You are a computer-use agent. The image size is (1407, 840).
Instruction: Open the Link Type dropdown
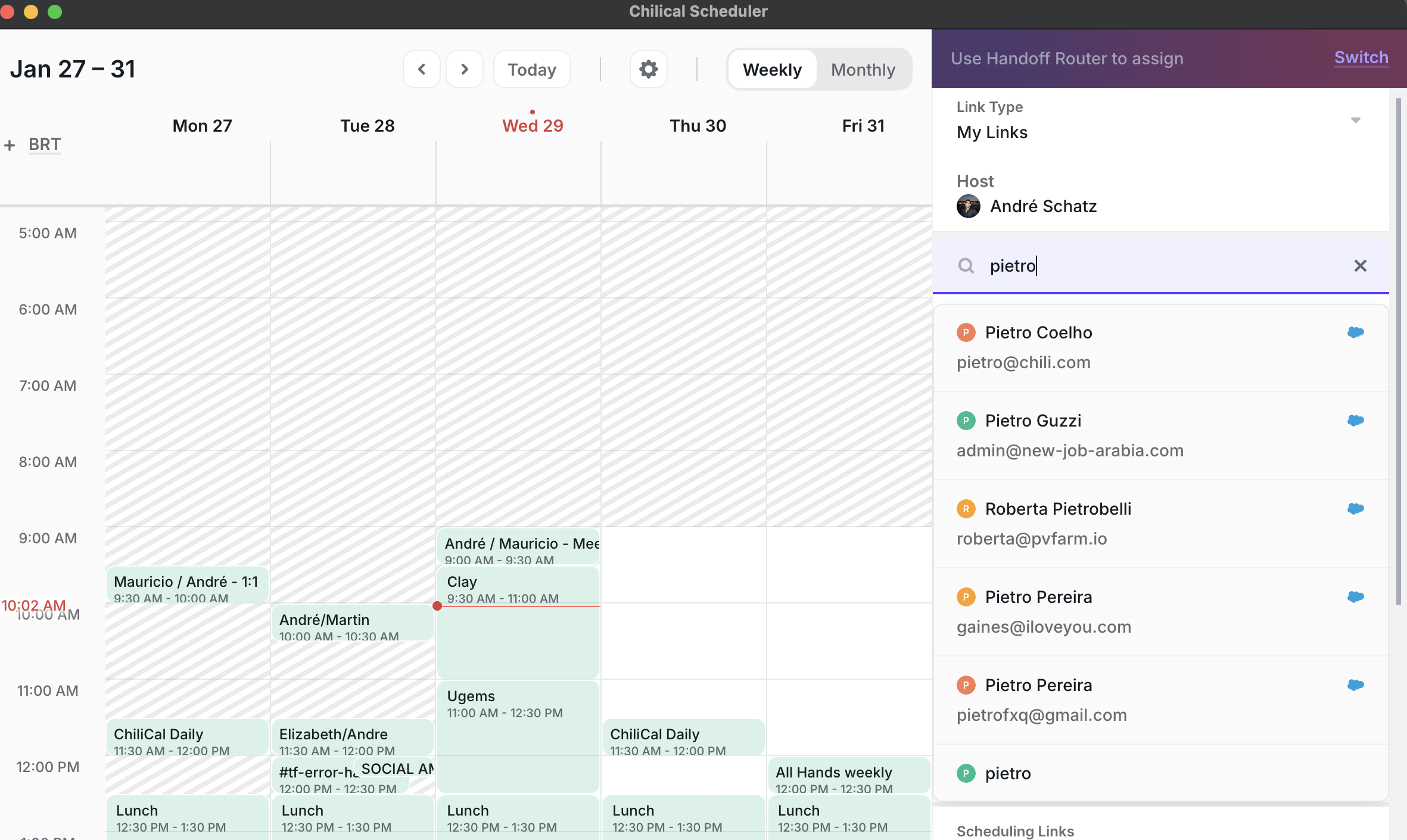click(1160, 121)
